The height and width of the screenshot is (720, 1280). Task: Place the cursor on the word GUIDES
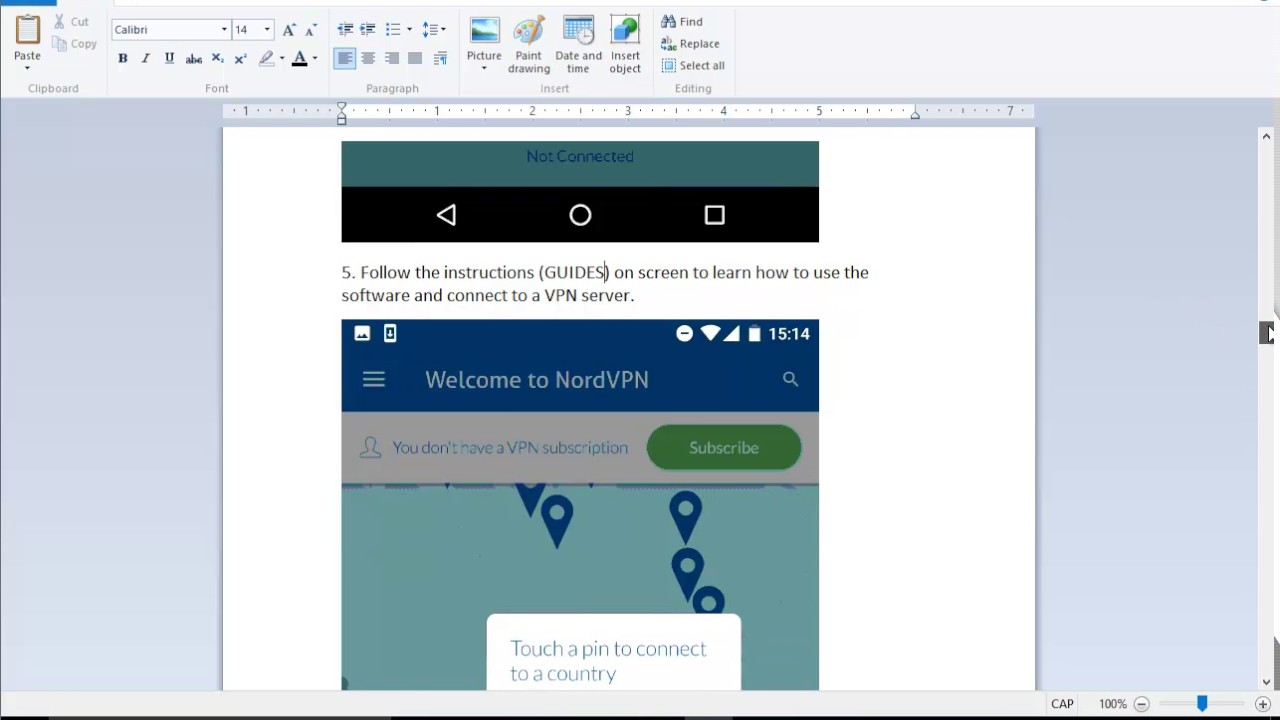click(x=574, y=272)
